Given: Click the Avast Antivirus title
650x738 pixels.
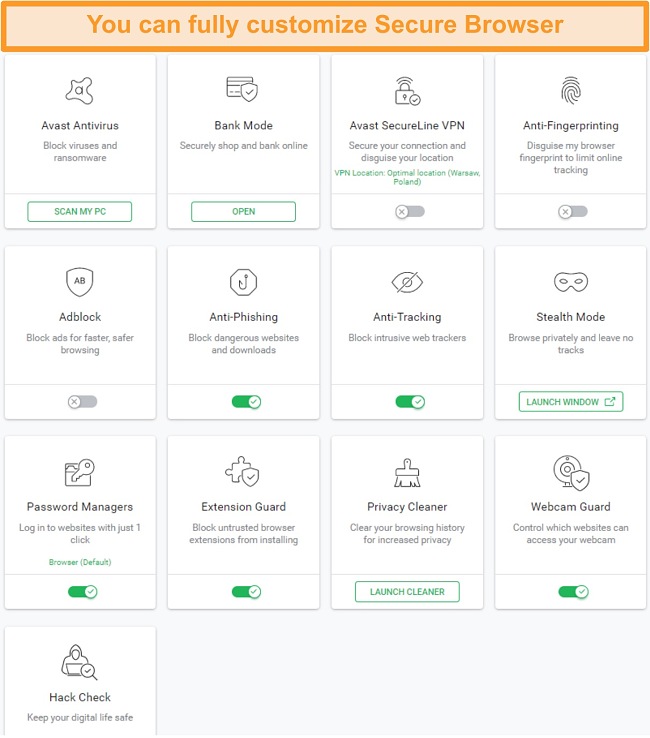Looking at the screenshot, I should tap(80, 126).
